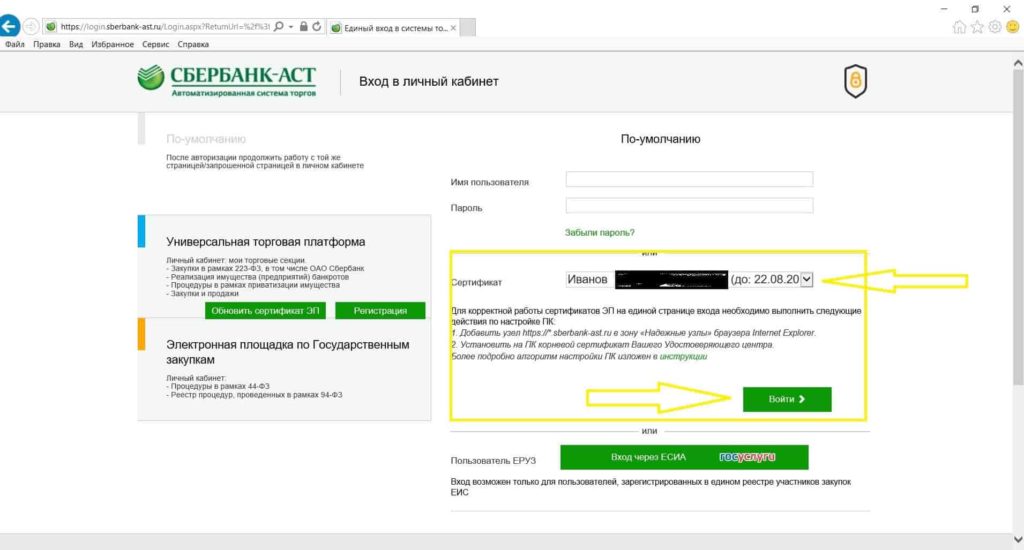
Task: Select the По-умолчанию section on left
Action: tap(206, 139)
